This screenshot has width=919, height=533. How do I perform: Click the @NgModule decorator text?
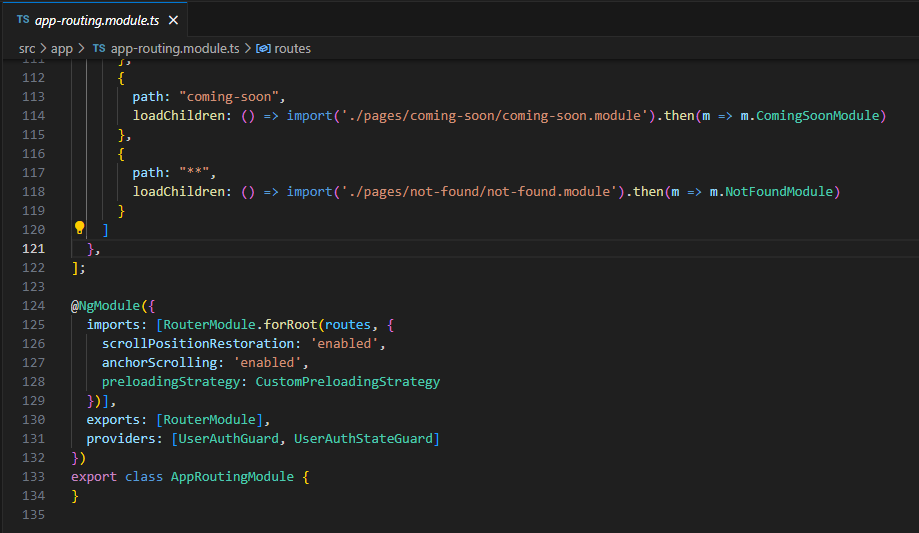(x=105, y=305)
